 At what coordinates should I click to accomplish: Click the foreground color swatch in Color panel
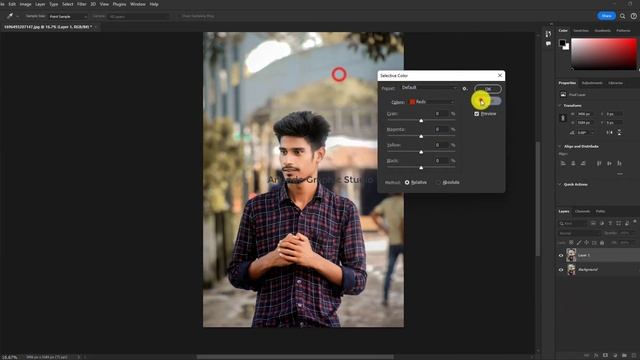pyautogui.click(x=562, y=43)
